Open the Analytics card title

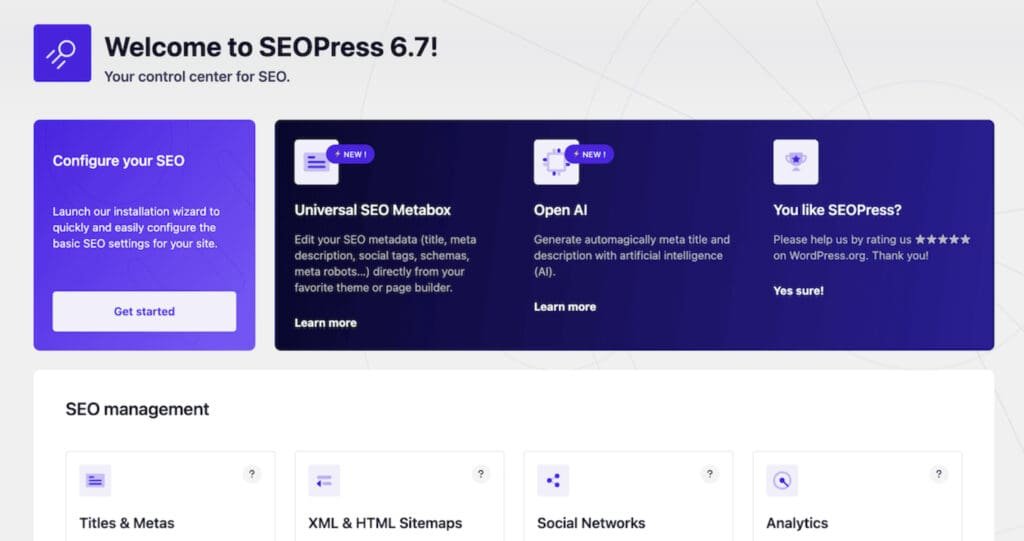797,523
